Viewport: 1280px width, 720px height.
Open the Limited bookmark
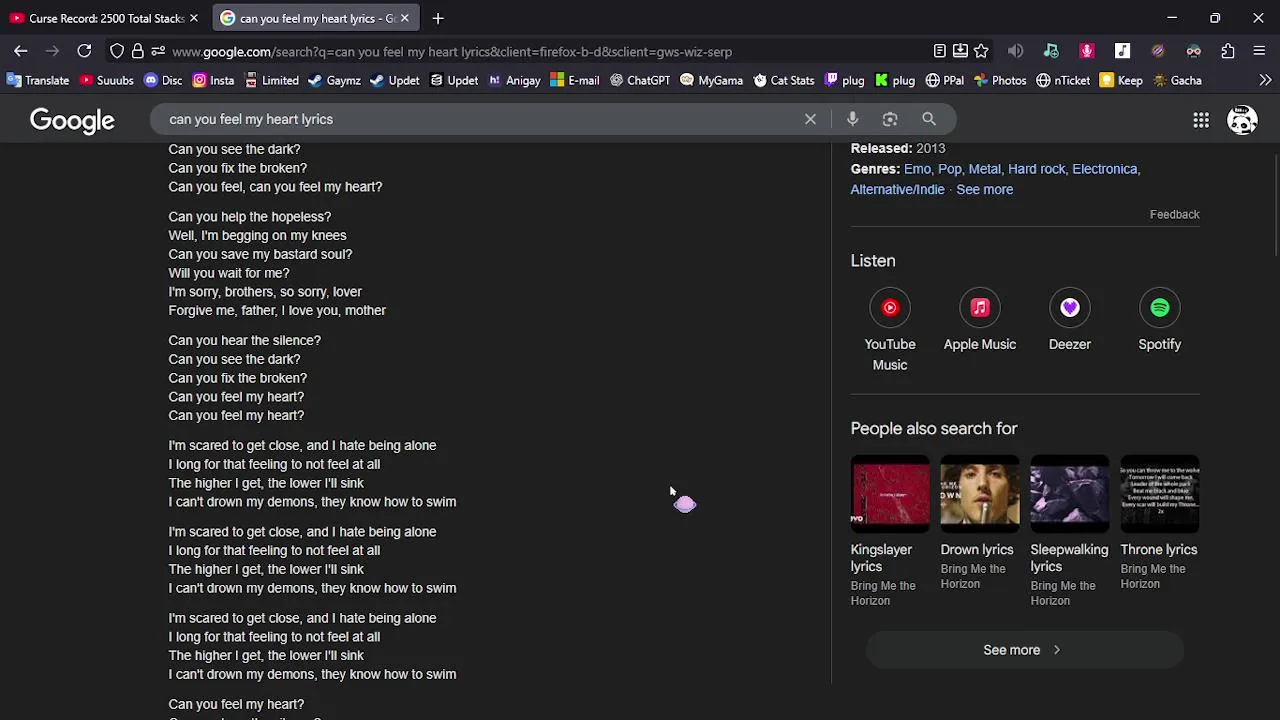272,80
